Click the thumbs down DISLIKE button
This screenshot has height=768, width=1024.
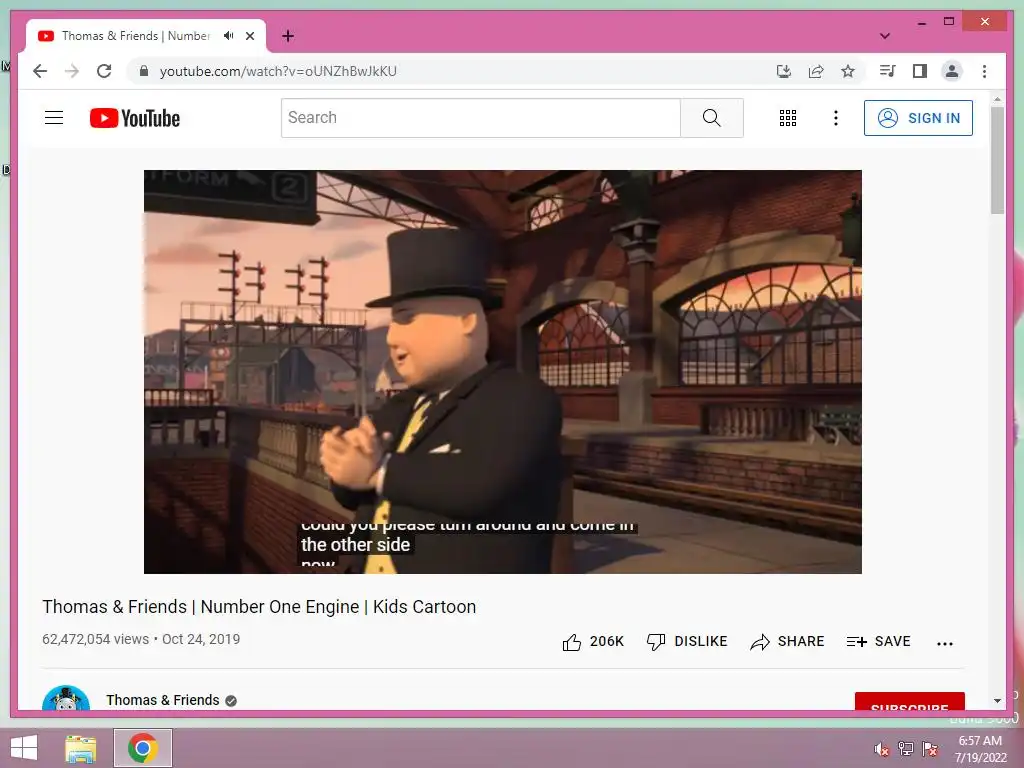pyautogui.click(x=686, y=641)
